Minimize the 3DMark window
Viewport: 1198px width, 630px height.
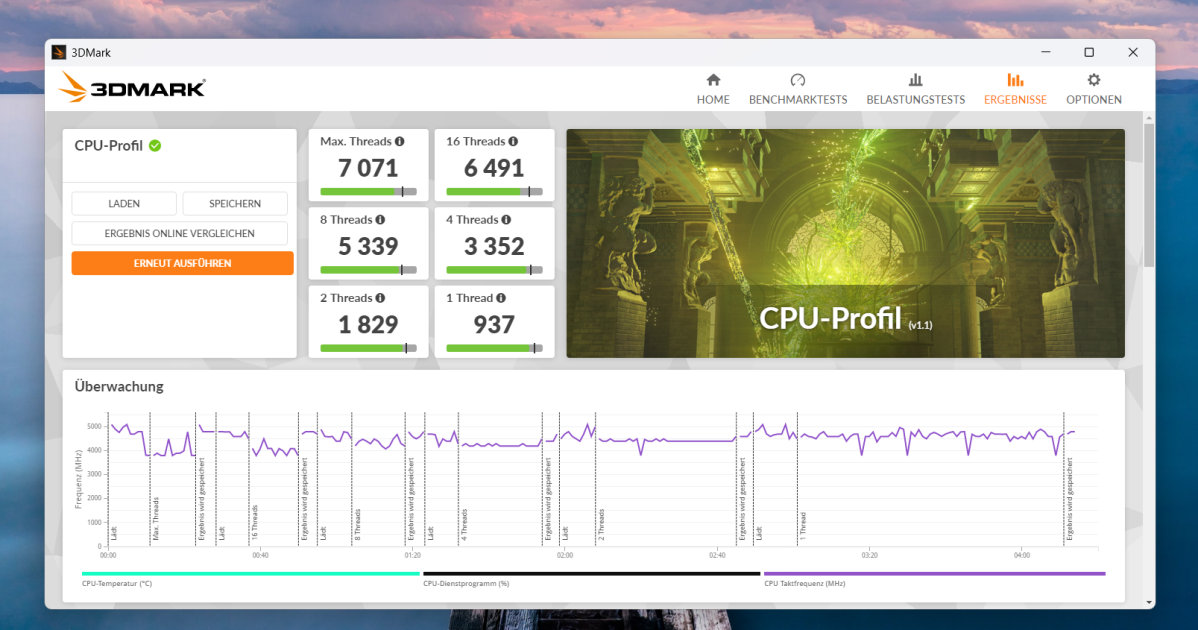tap(1046, 52)
